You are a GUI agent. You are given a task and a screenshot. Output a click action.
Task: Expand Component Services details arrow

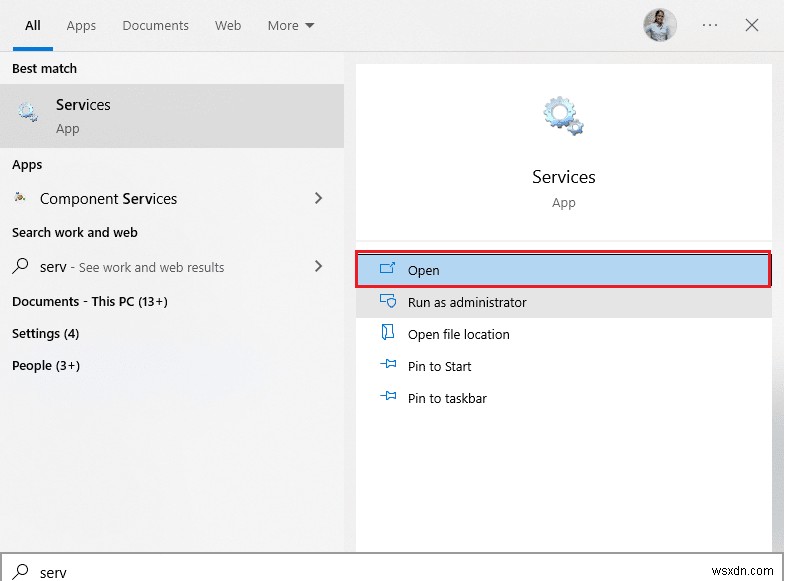(x=319, y=198)
